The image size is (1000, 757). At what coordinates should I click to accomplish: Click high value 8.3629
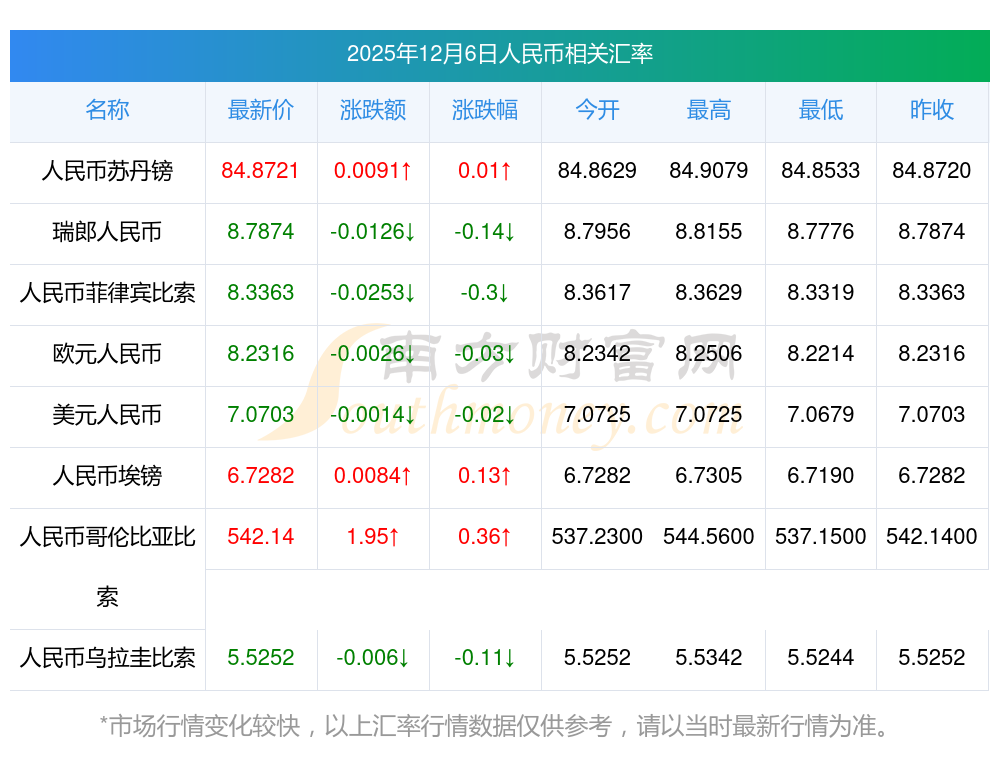tap(709, 293)
